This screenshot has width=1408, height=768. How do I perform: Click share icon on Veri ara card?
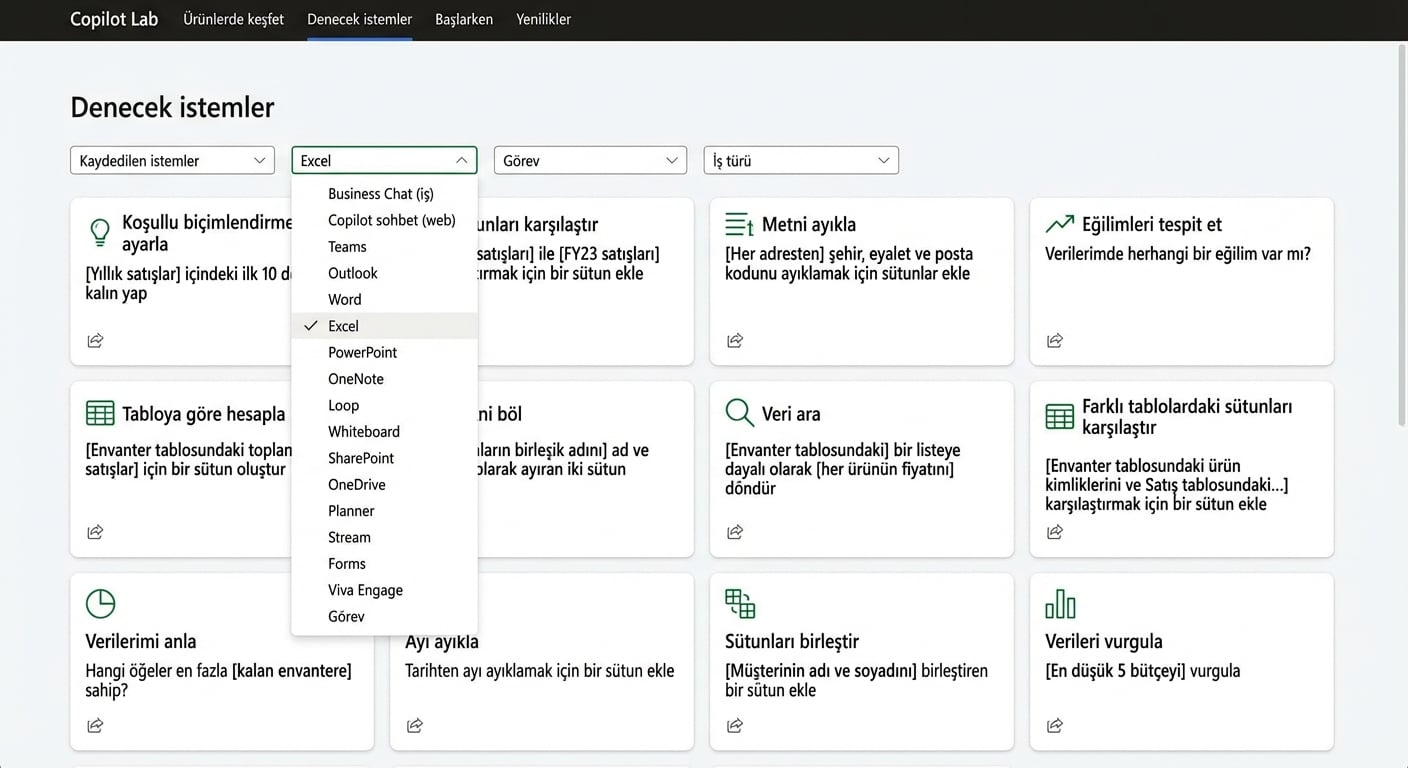[735, 532]
